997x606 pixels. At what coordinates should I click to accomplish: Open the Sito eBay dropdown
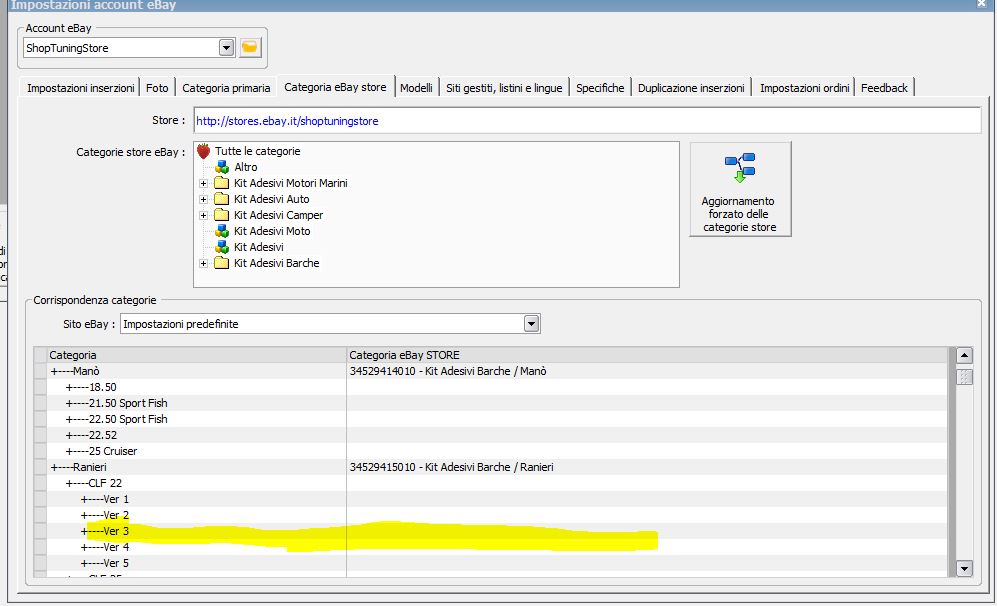tap(532, 324)
